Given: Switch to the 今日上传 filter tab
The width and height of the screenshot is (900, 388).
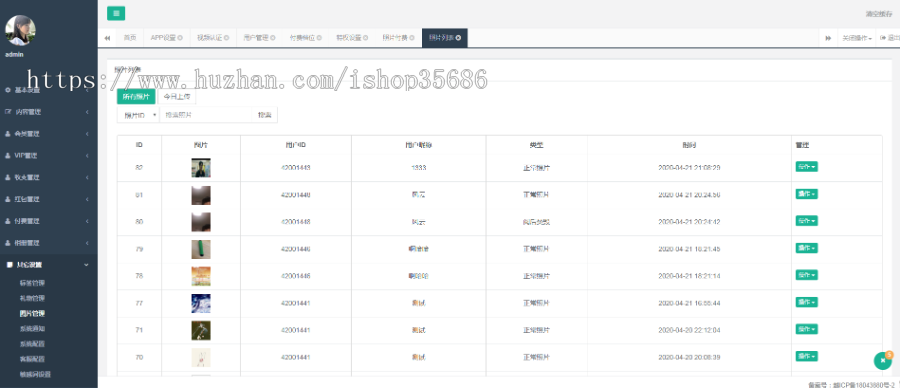Looking at the screenshot, I should tap(177, 97).
